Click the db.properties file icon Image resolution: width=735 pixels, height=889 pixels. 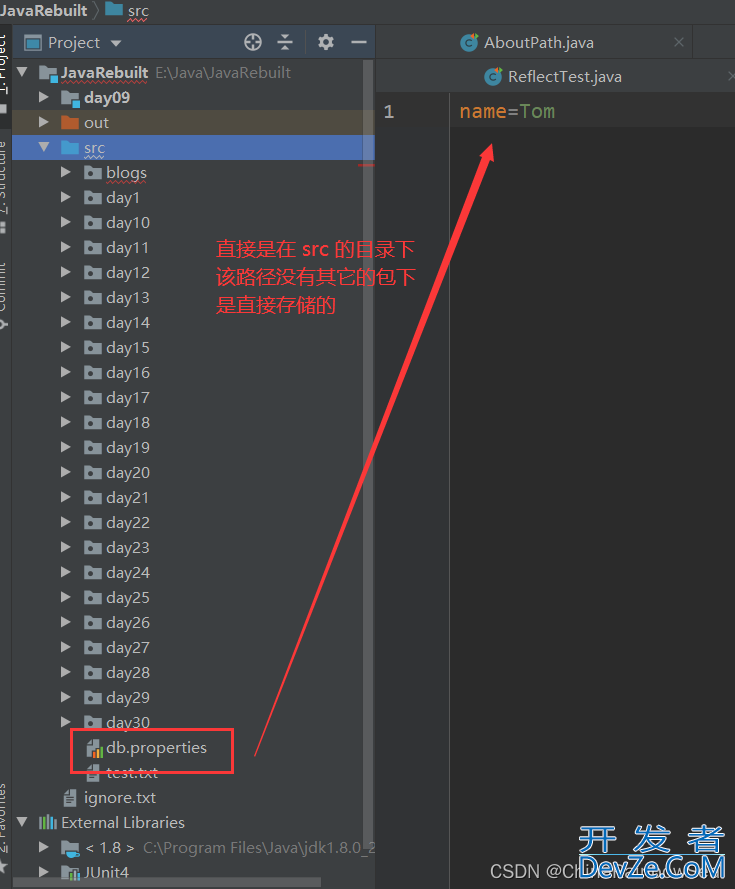[94, 748]
